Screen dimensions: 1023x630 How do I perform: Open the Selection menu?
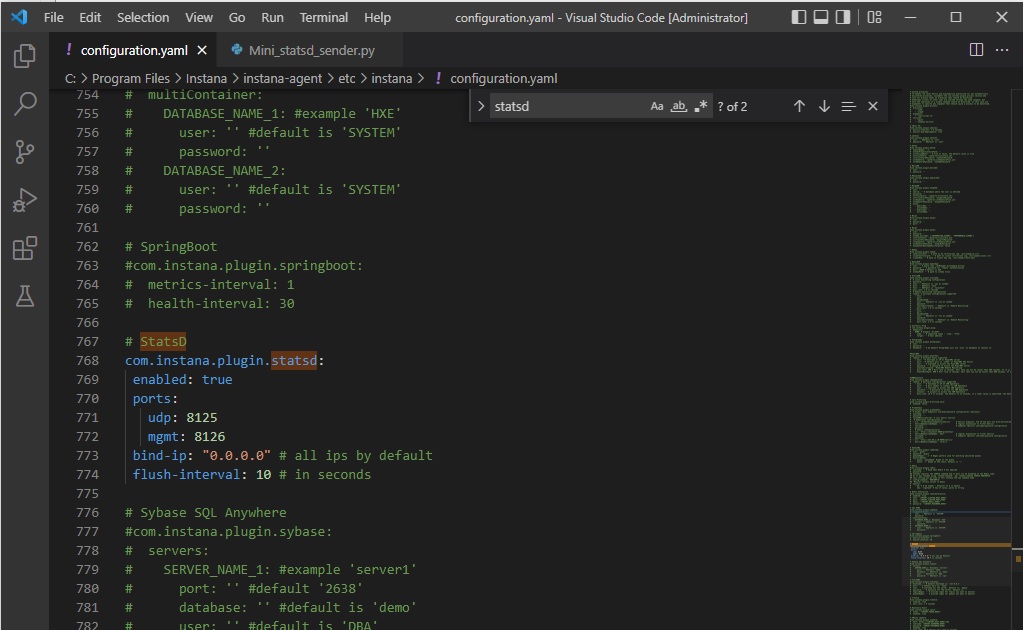click(143, 18)
